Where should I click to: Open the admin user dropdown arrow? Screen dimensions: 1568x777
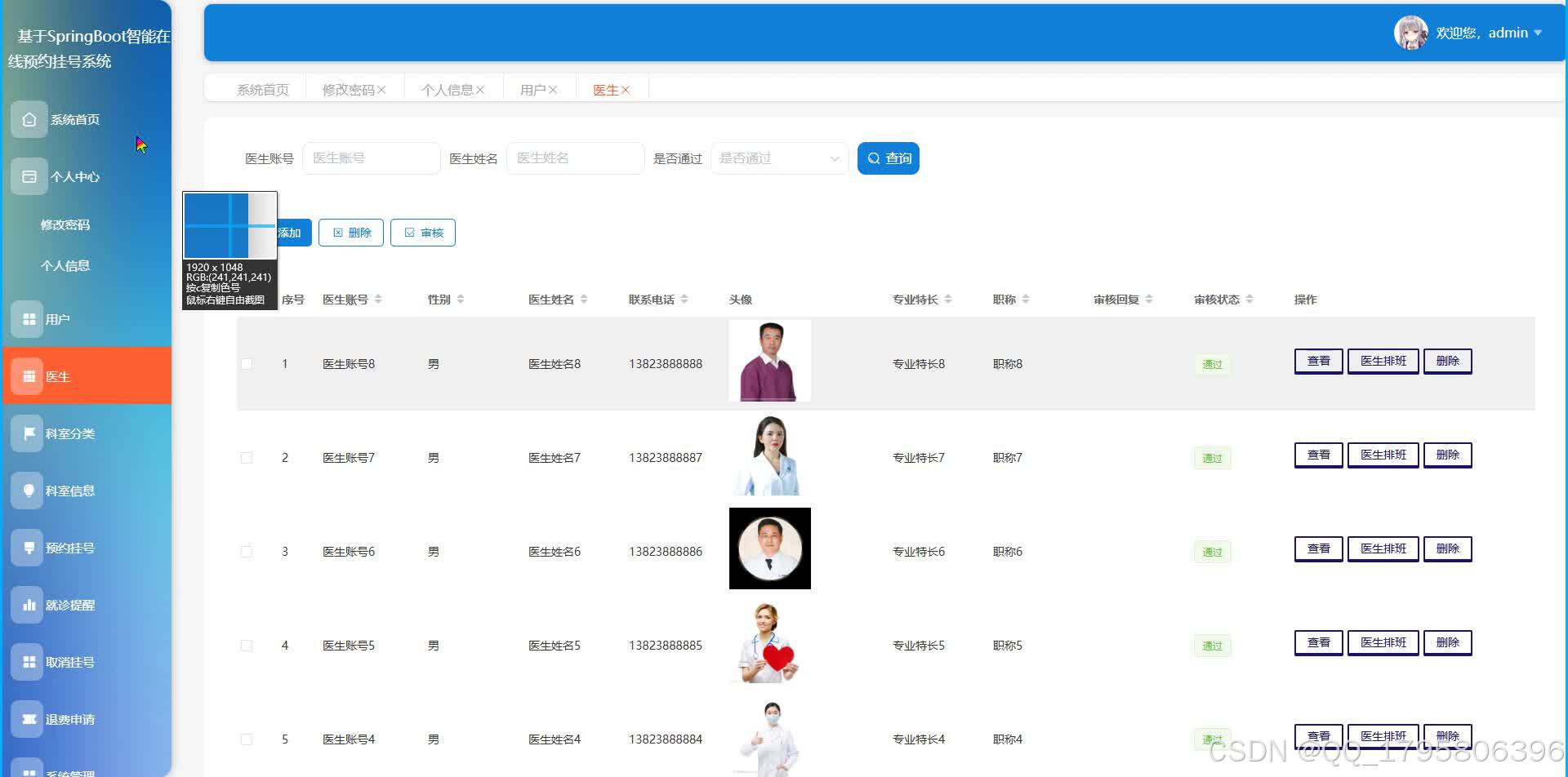coord(1538,33)
